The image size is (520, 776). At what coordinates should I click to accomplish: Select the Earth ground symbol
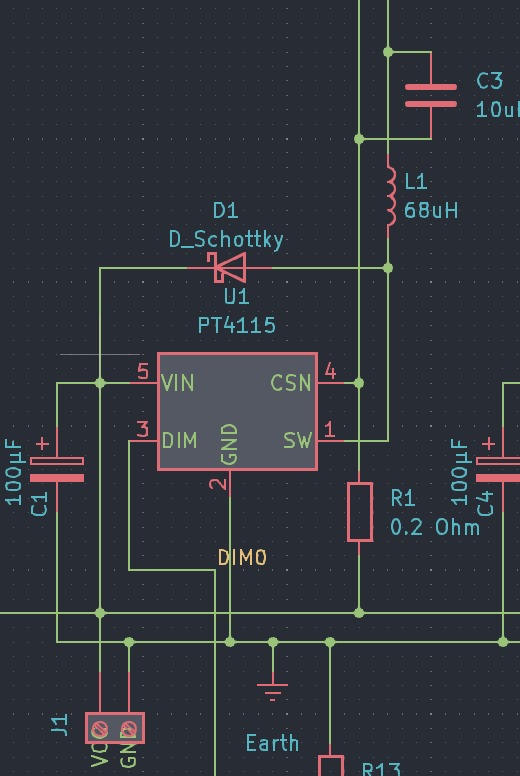273,692
